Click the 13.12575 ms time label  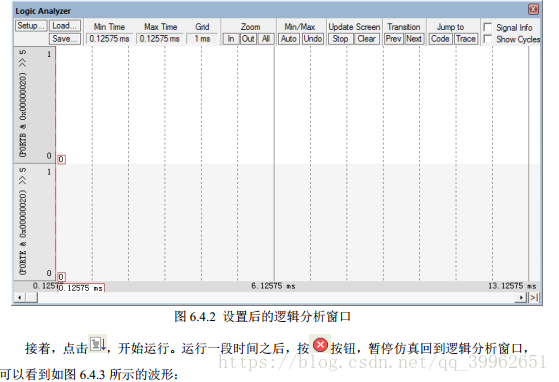click(x=512, y=286)
